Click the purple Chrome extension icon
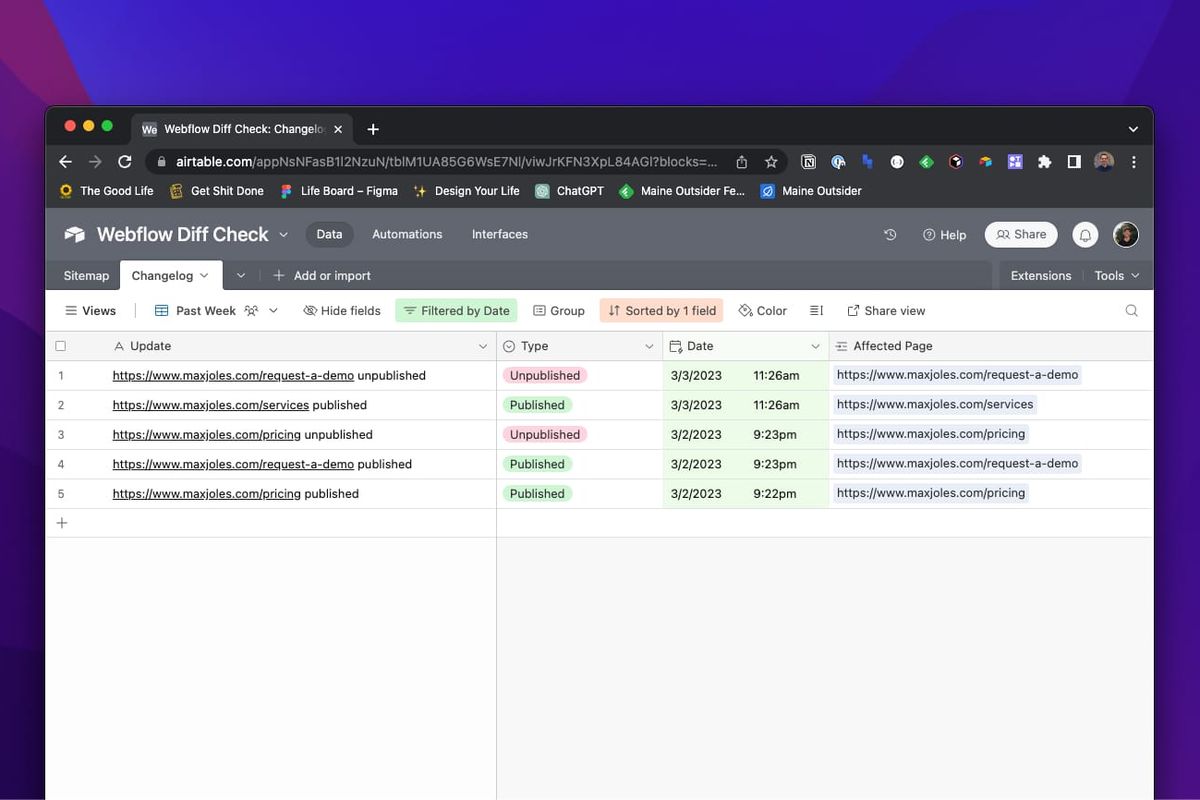 (x=1015, y=162)
